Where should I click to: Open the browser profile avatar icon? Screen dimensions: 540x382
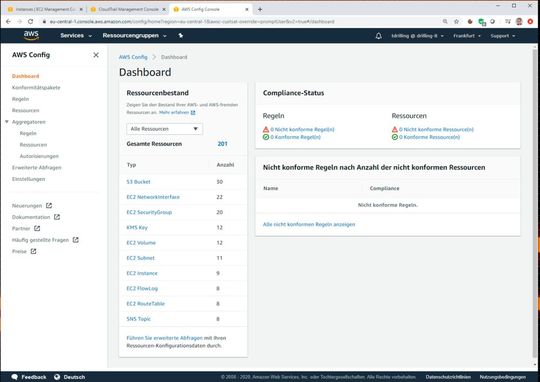click(519, 21)
